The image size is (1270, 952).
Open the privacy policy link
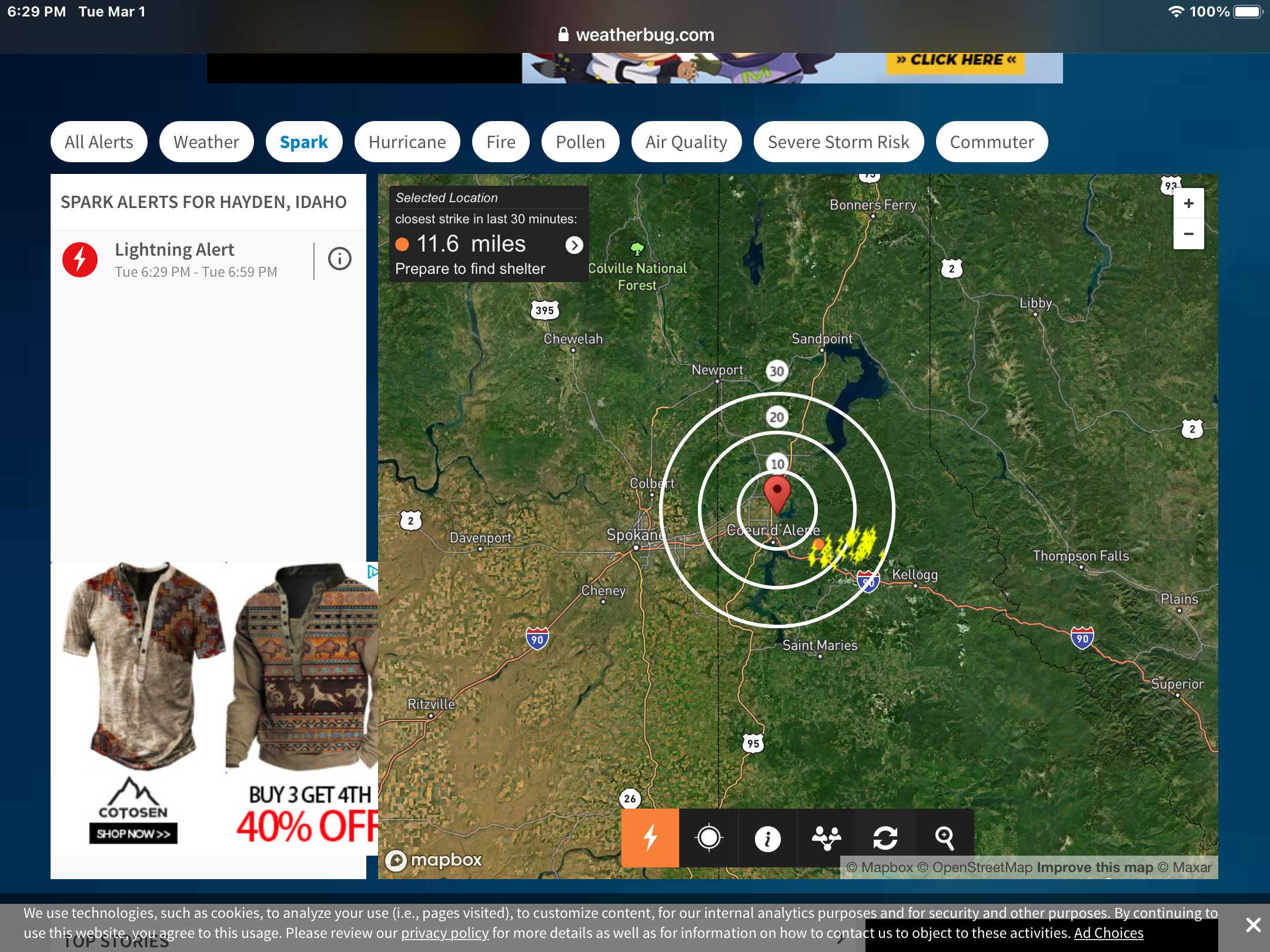pos(444,933)
